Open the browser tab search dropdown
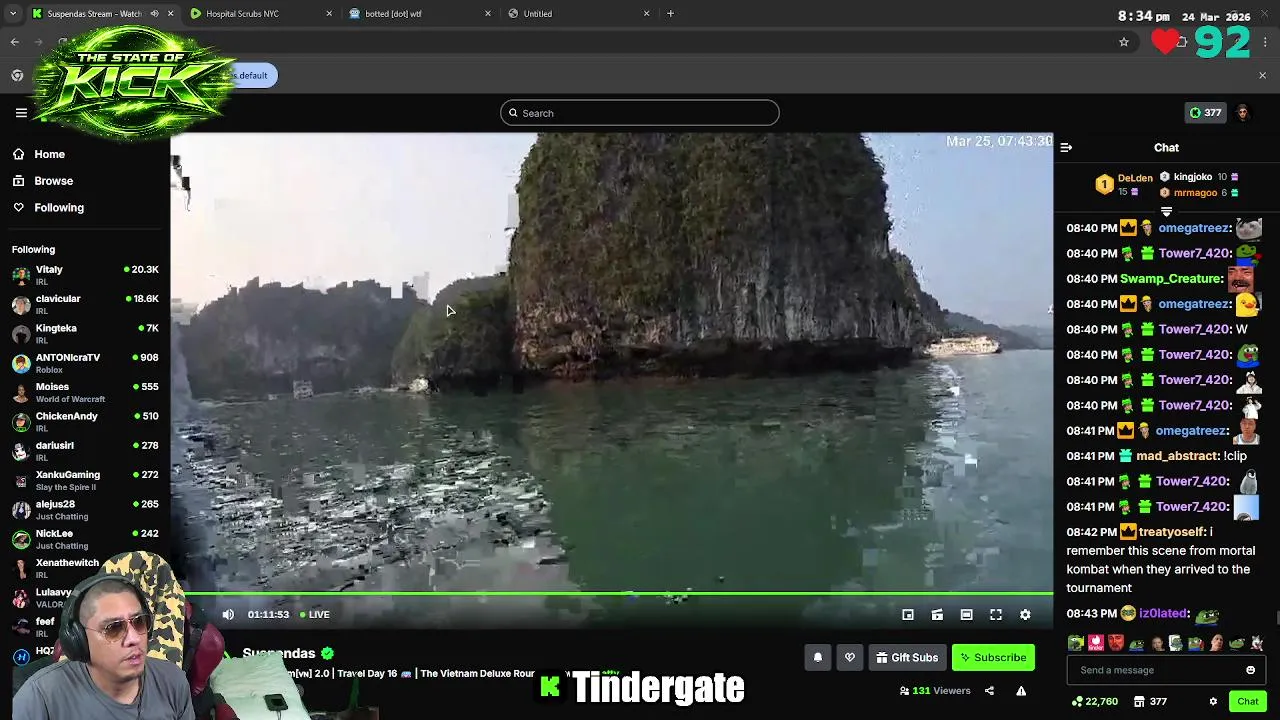This screenshot has width=1280, height=720. click(x=13, y=13)
